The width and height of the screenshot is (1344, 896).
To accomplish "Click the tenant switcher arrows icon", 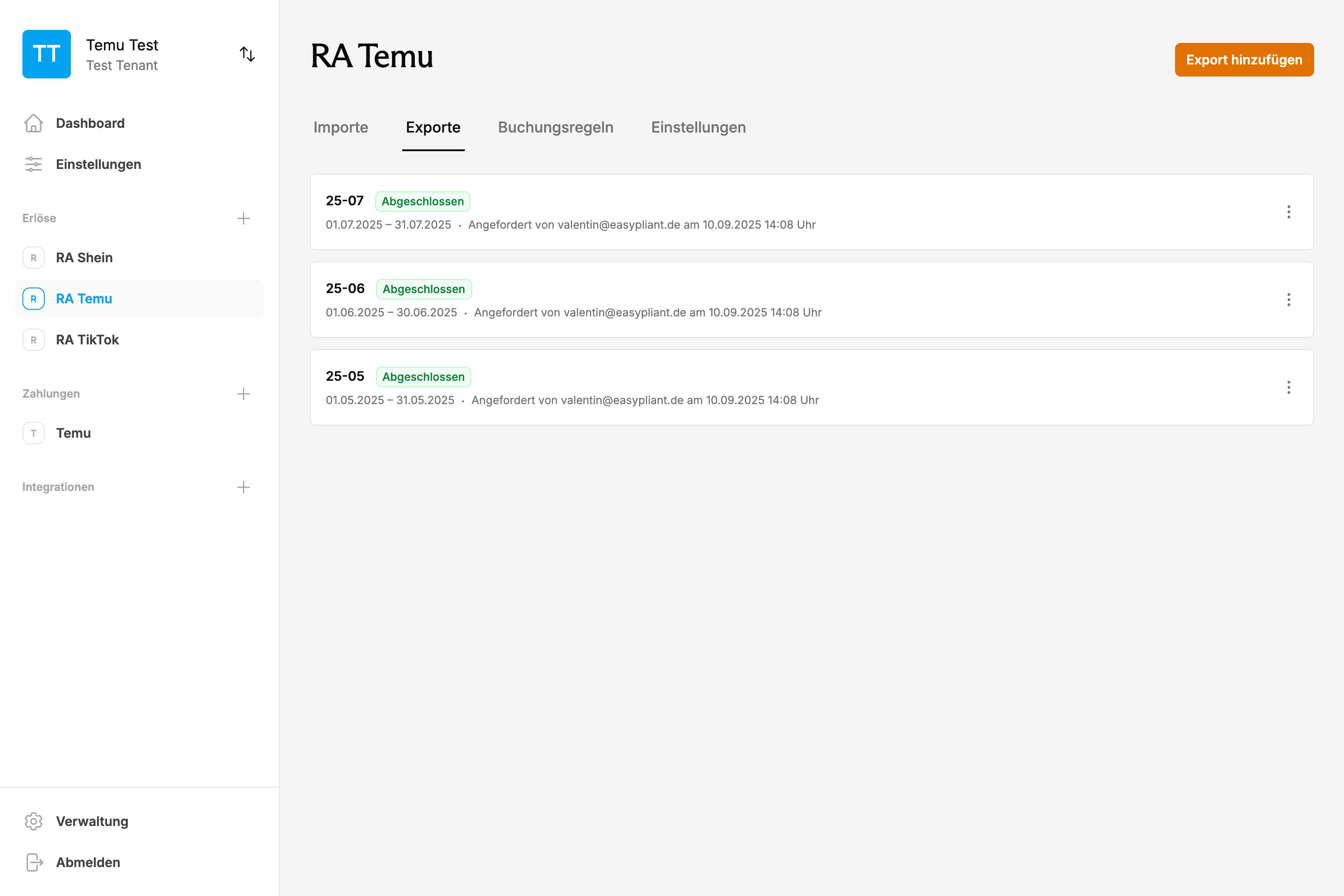I will pos(247,54).
